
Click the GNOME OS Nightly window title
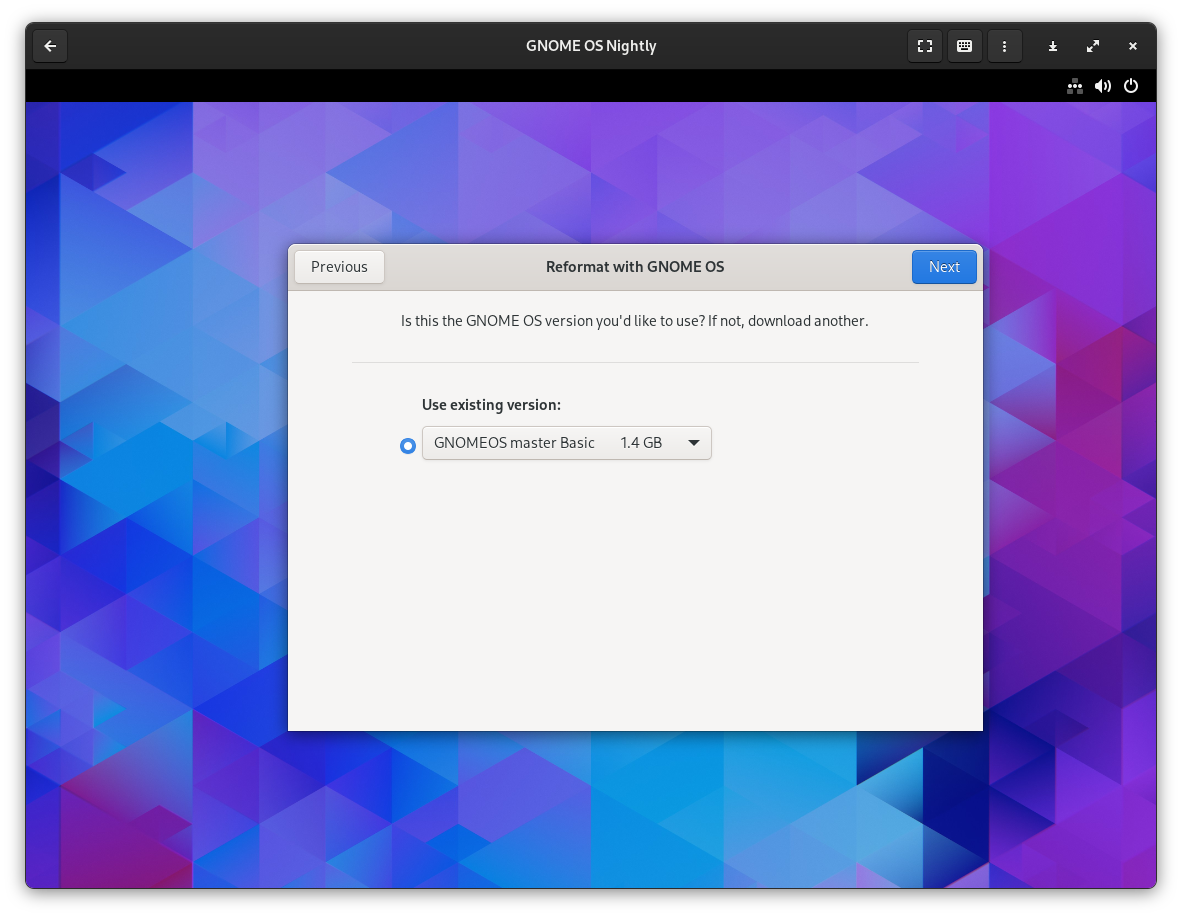click(x=591, y=46)
